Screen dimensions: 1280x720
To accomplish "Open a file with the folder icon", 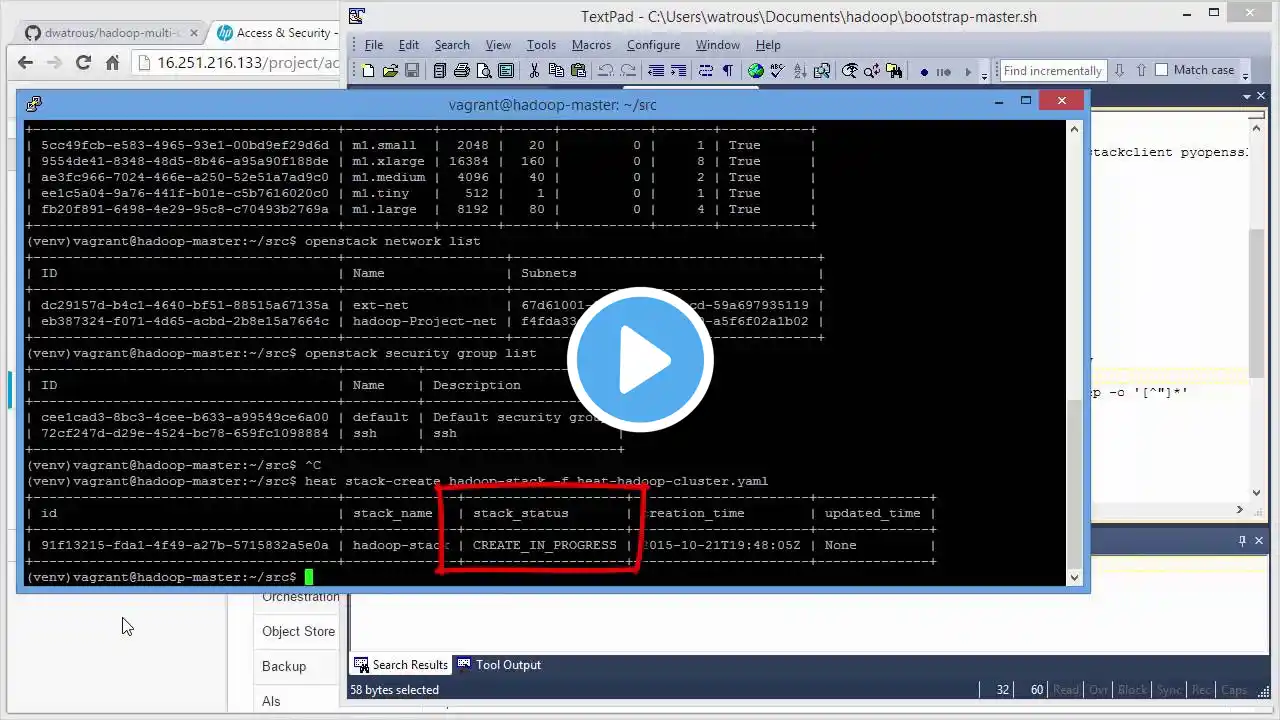I will click(391, 71).
